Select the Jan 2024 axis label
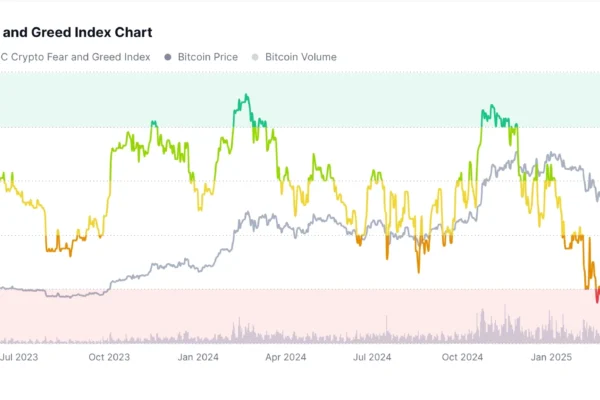 pos(198,356)
